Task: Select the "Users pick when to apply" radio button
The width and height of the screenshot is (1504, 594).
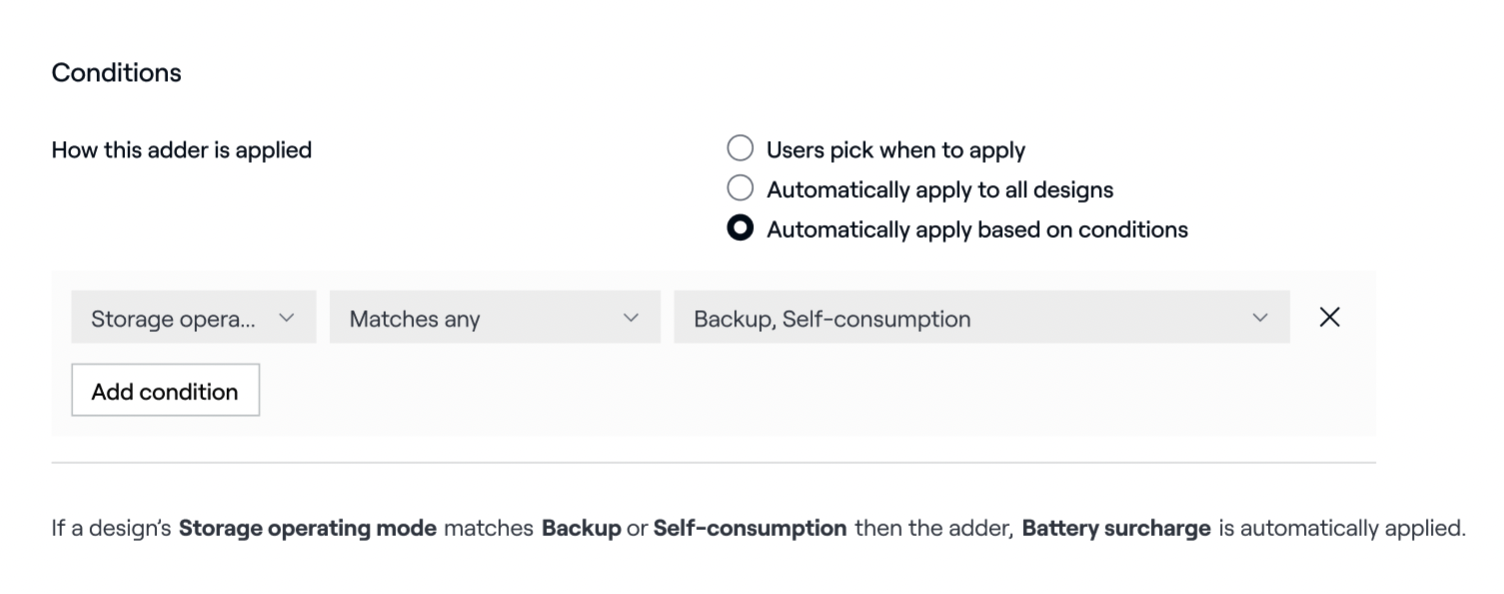Action: pos(740,149)
